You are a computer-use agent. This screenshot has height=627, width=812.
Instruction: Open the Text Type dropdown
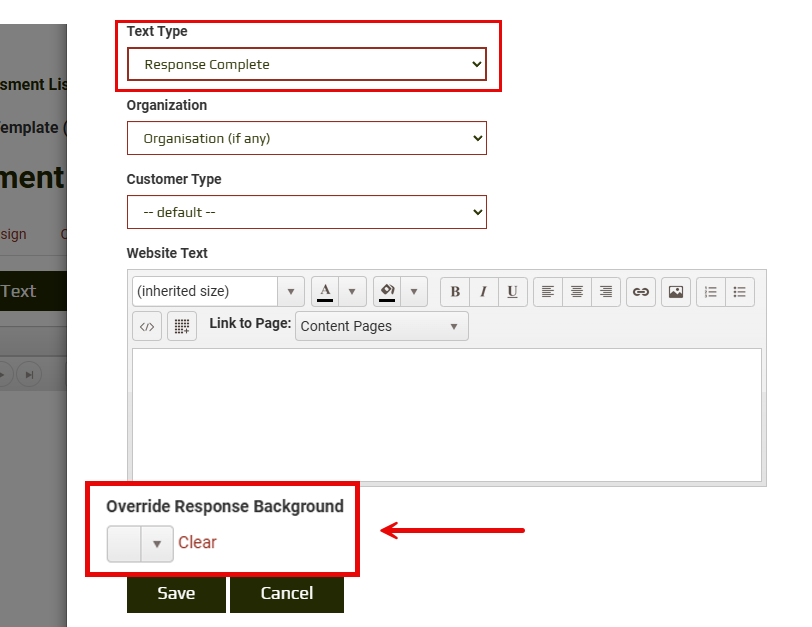306,65
